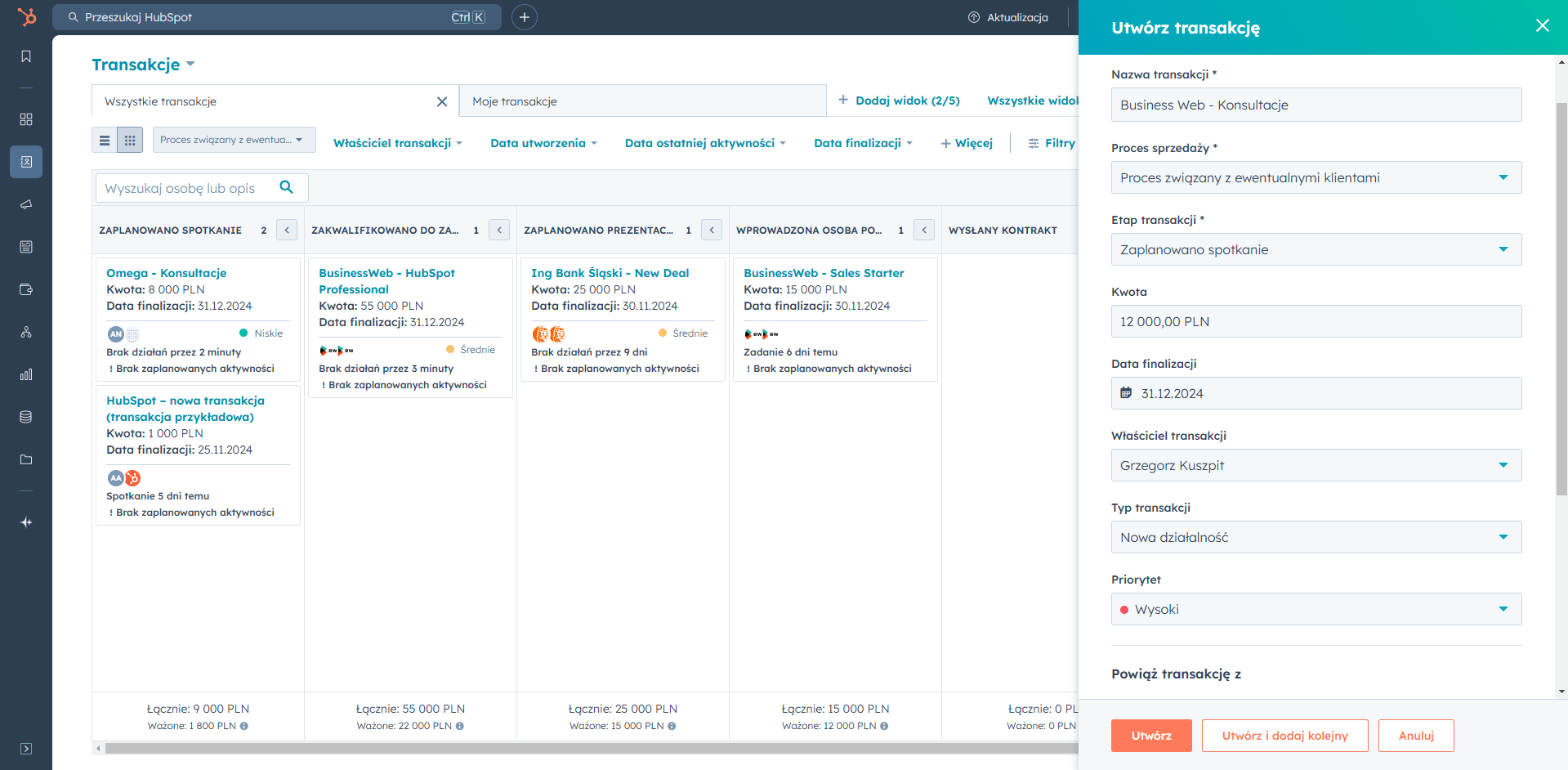Screen dimensions: 1568x770
Task: Click the AN avatar on Omega - Konsultacje card
Action: (x=116, y=334)
